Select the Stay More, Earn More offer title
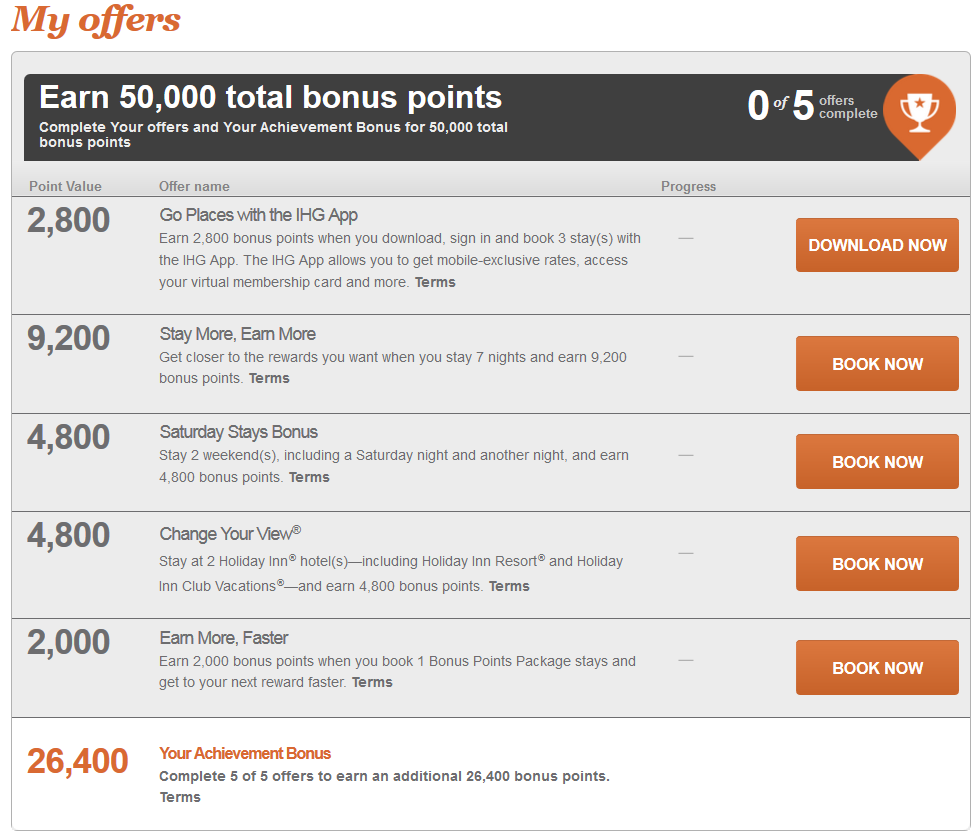This screenshot has height=838, width=977. point(237,334)
